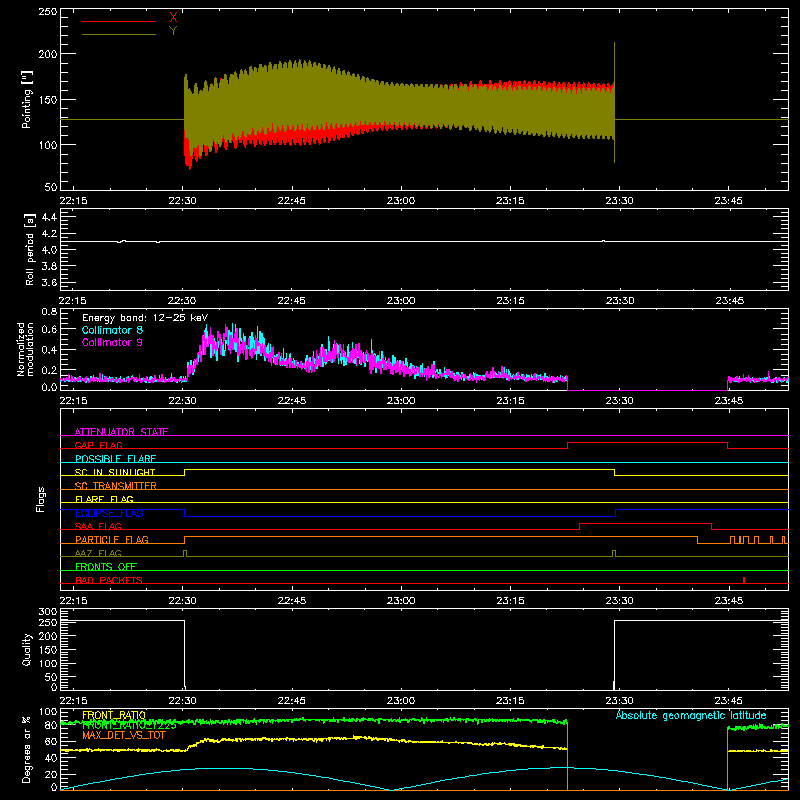Click the red X legend label

click(x=173, y=18)
